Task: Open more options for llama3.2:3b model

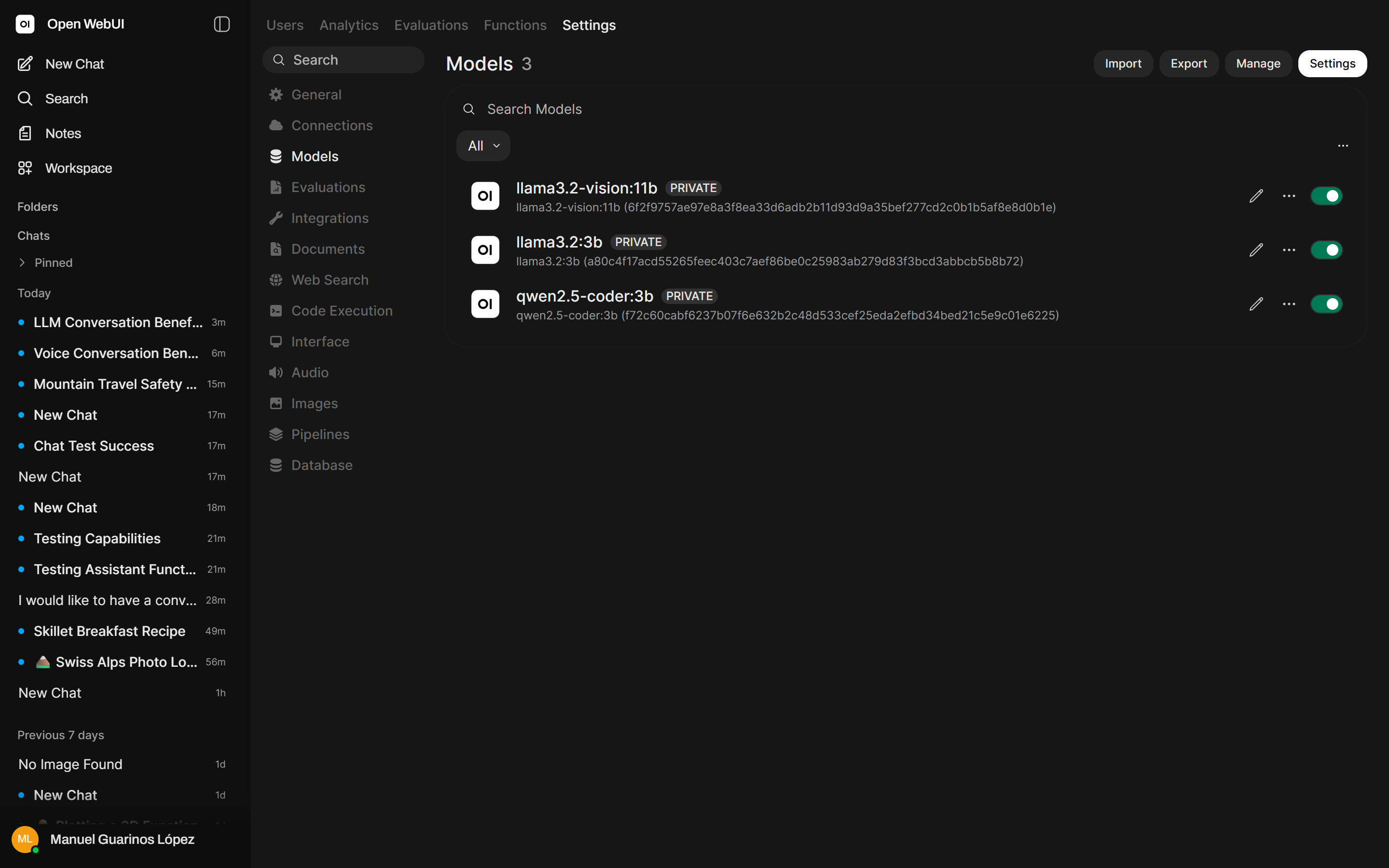Action: point(1289,250)
